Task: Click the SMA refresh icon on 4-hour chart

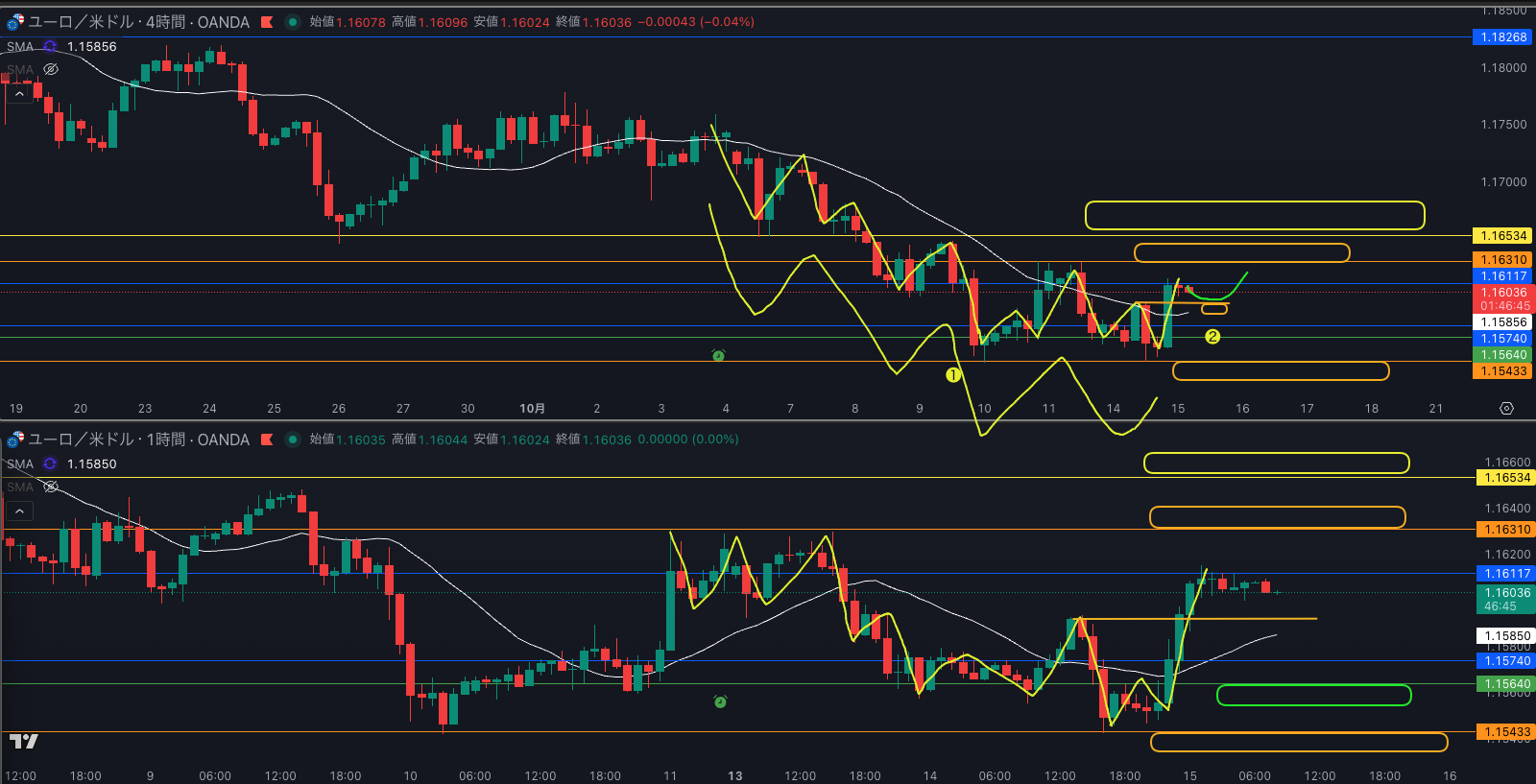Action: (x=50, y=46)
